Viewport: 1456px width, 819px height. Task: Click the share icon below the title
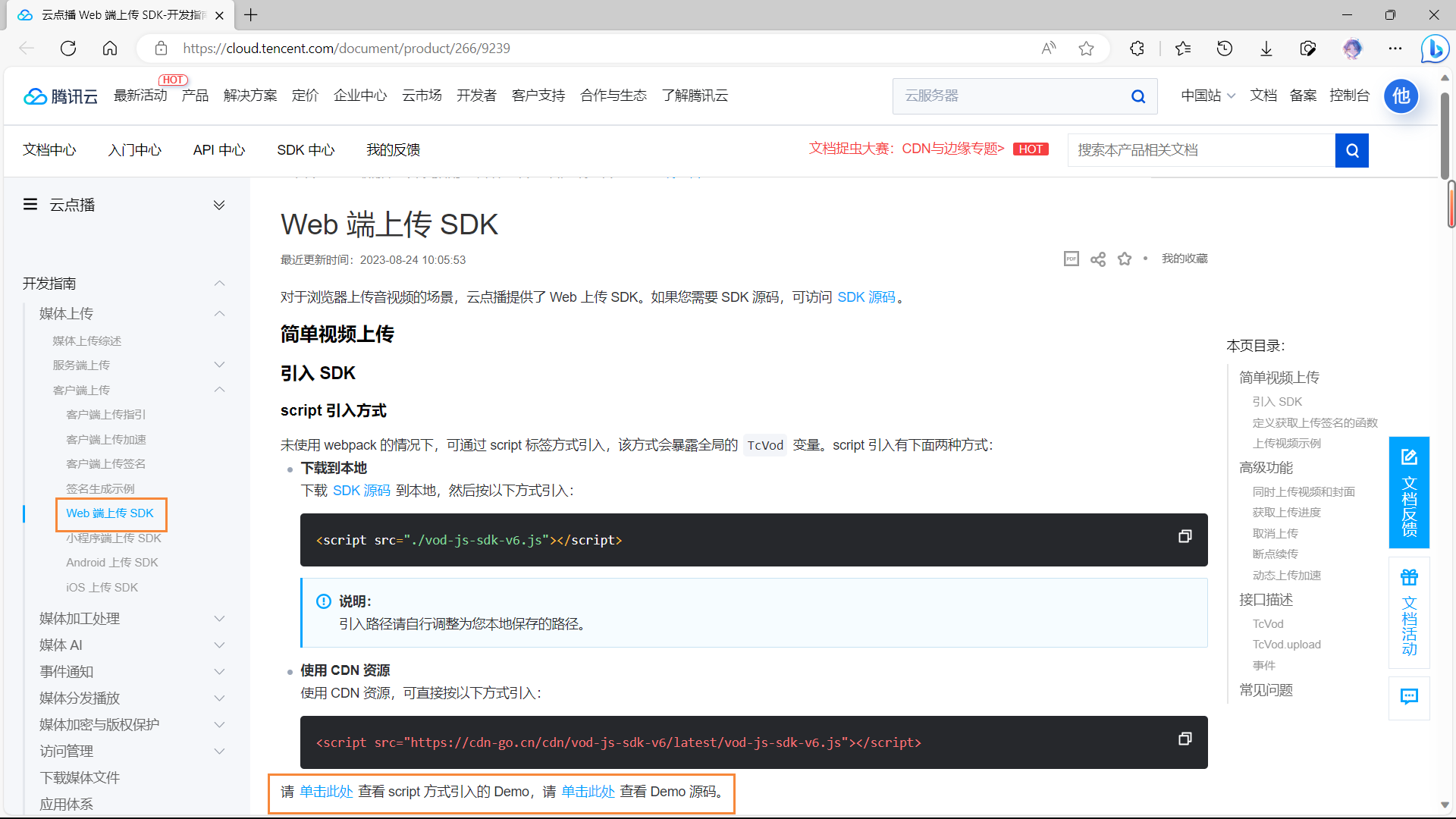tap(1097, 259)
